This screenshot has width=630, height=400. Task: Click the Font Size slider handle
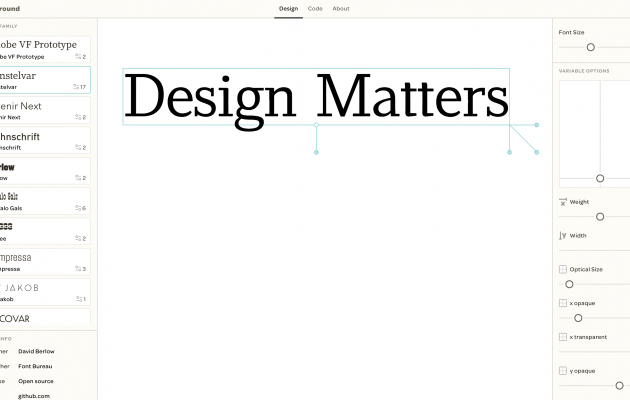590,47
